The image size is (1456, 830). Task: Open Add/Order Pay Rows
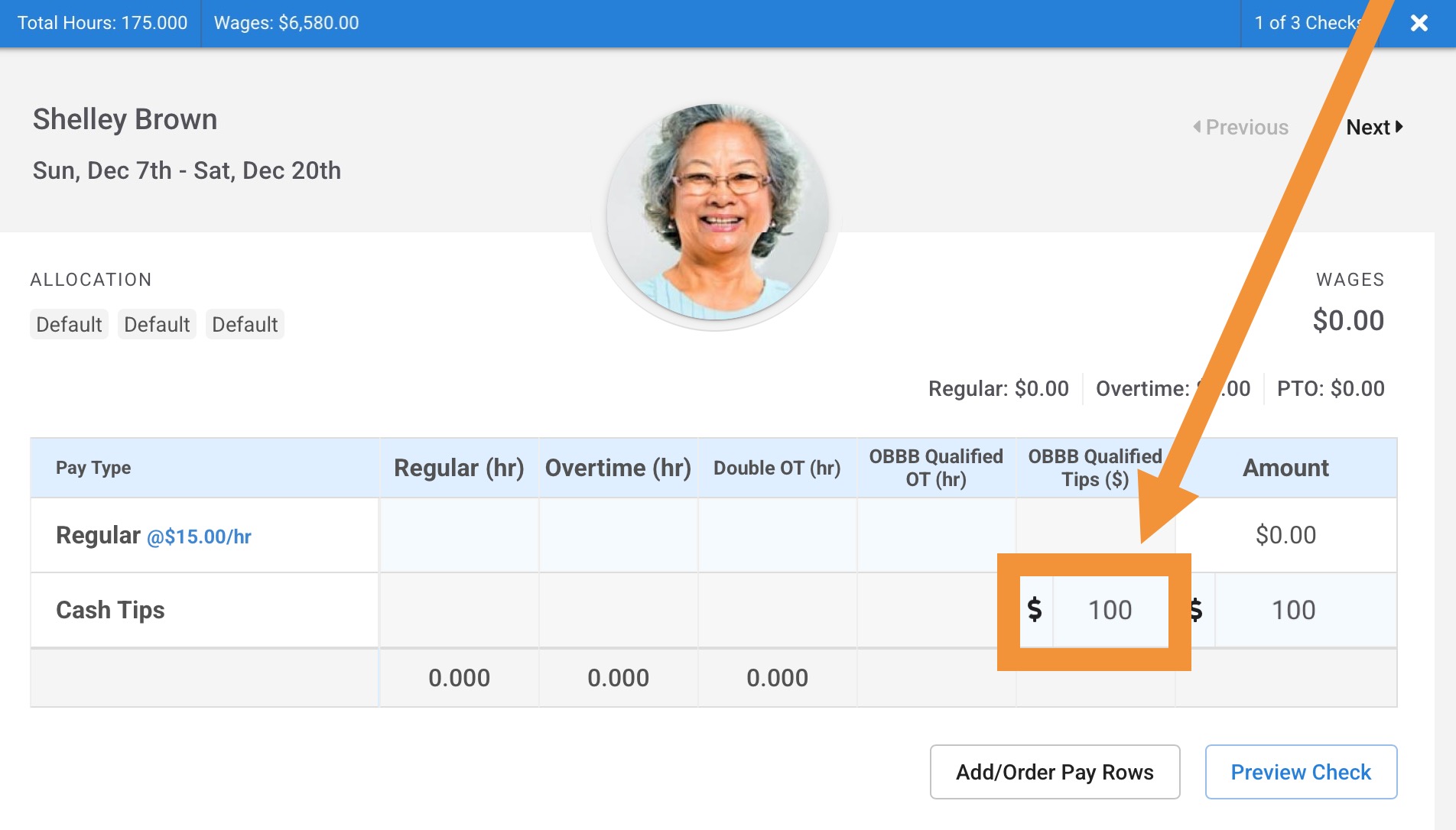pos(1054,772)
